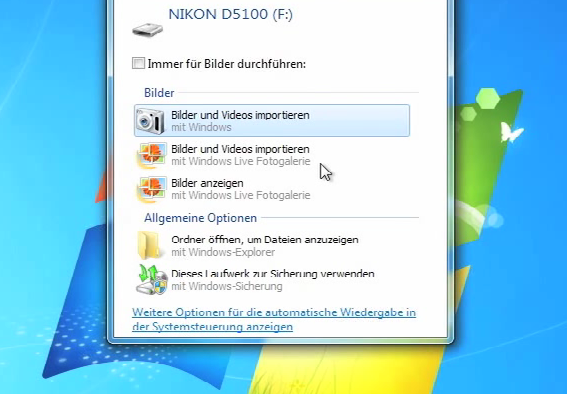This screenshot has height=394, width=567.
Task: Click the camera icon for Windows import
Action: point(150,121)
